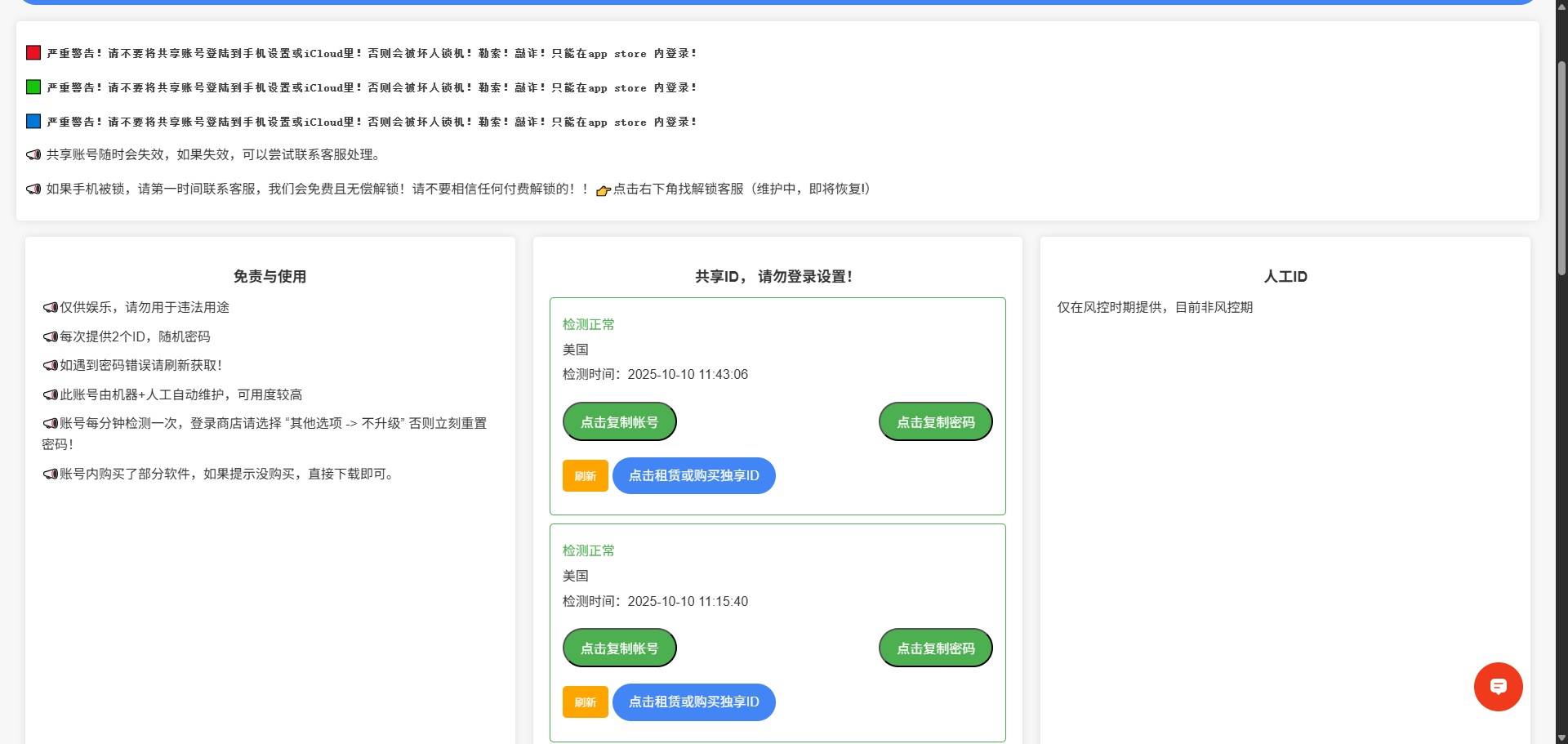Screen dimensions: 1568x744
Task: Click the page's vertical scrollbar thumb
Action: point(1561,163)
